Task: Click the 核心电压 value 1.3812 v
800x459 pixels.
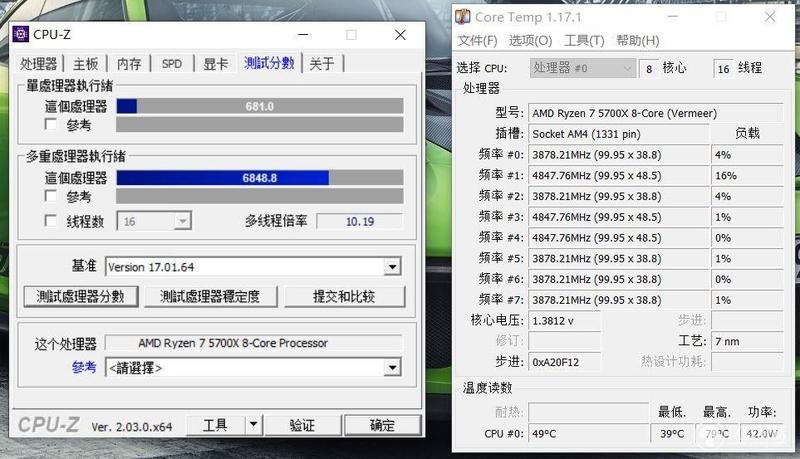Action: pyautogui.click(x=564, y=321)
